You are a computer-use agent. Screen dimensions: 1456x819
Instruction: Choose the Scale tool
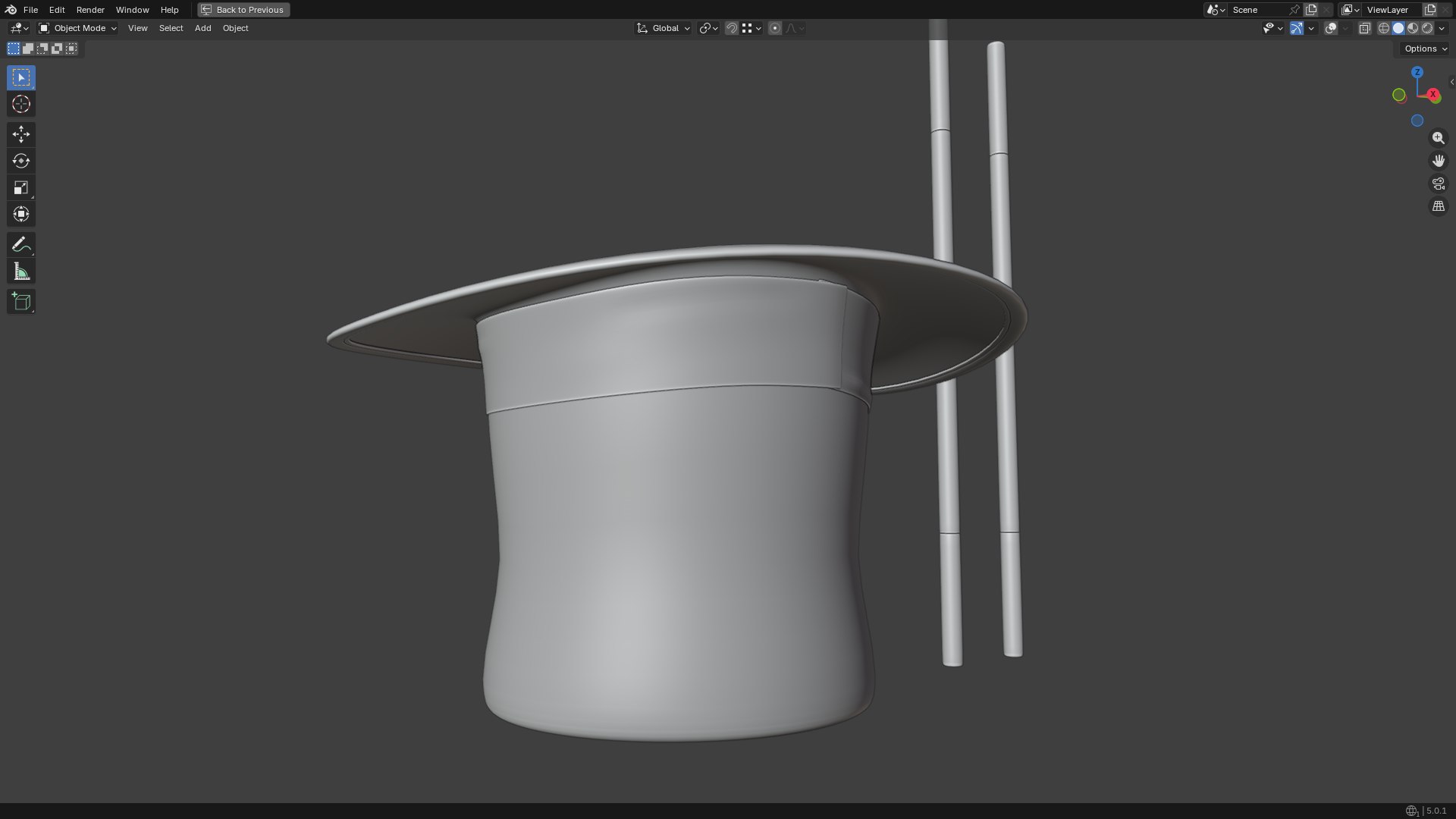[21, 187]
